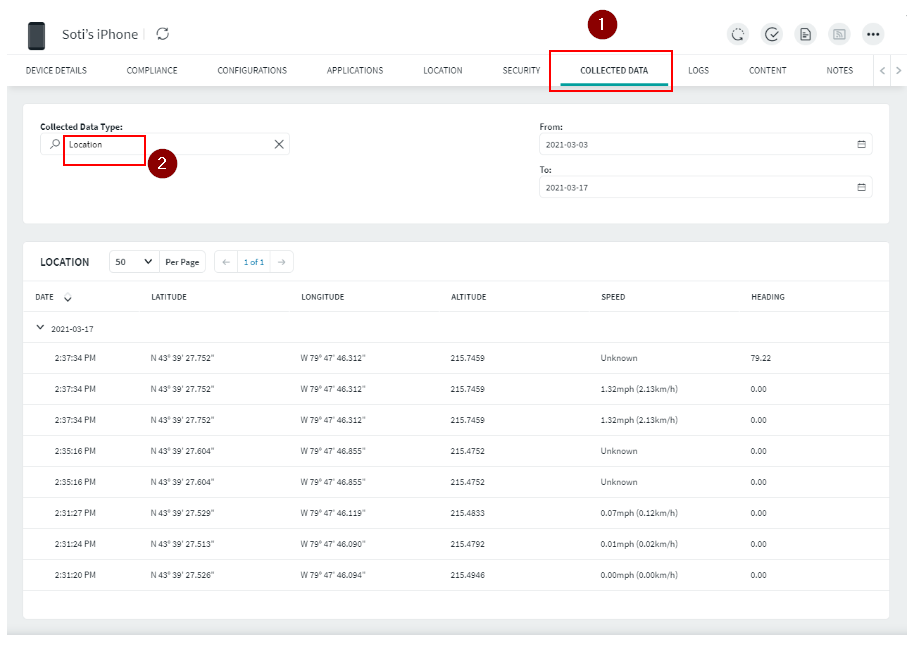Click the 1 of 1 page indicator
The height and width of the screenshot is (646, 919).
254,262
